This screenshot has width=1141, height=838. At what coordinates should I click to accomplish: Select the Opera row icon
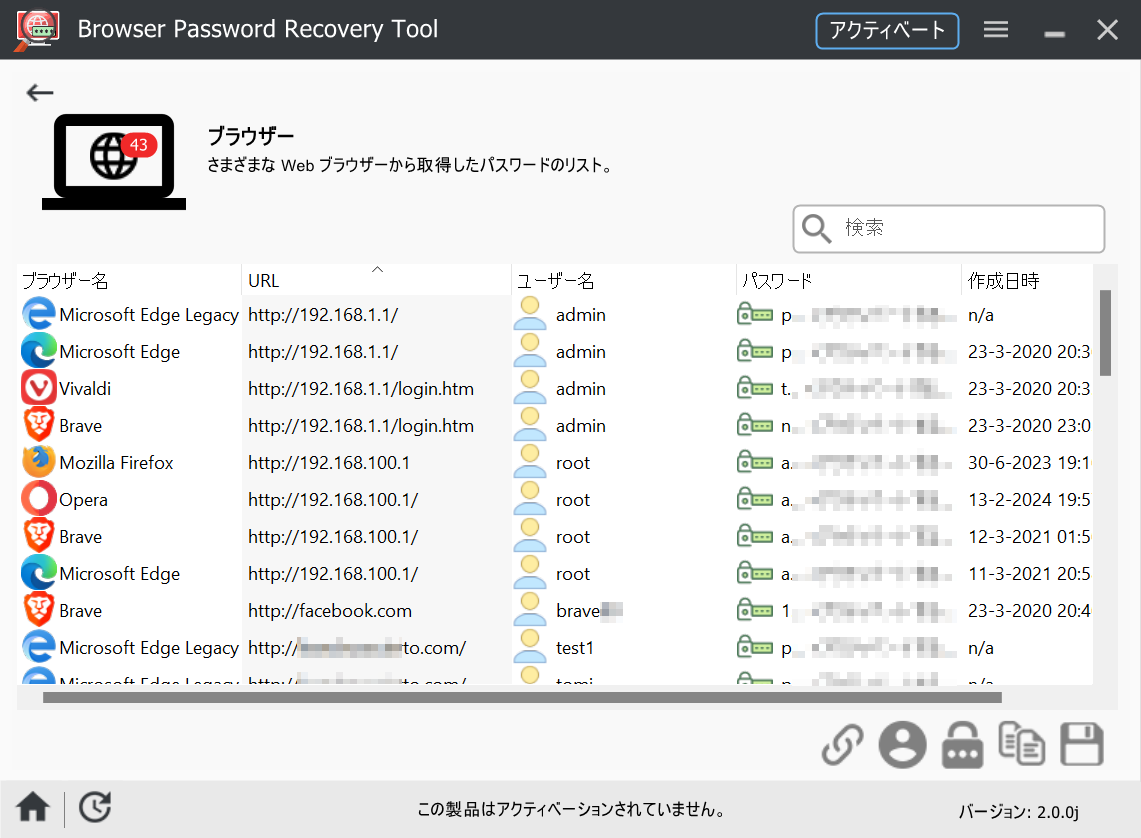click(x=39, y=499)
